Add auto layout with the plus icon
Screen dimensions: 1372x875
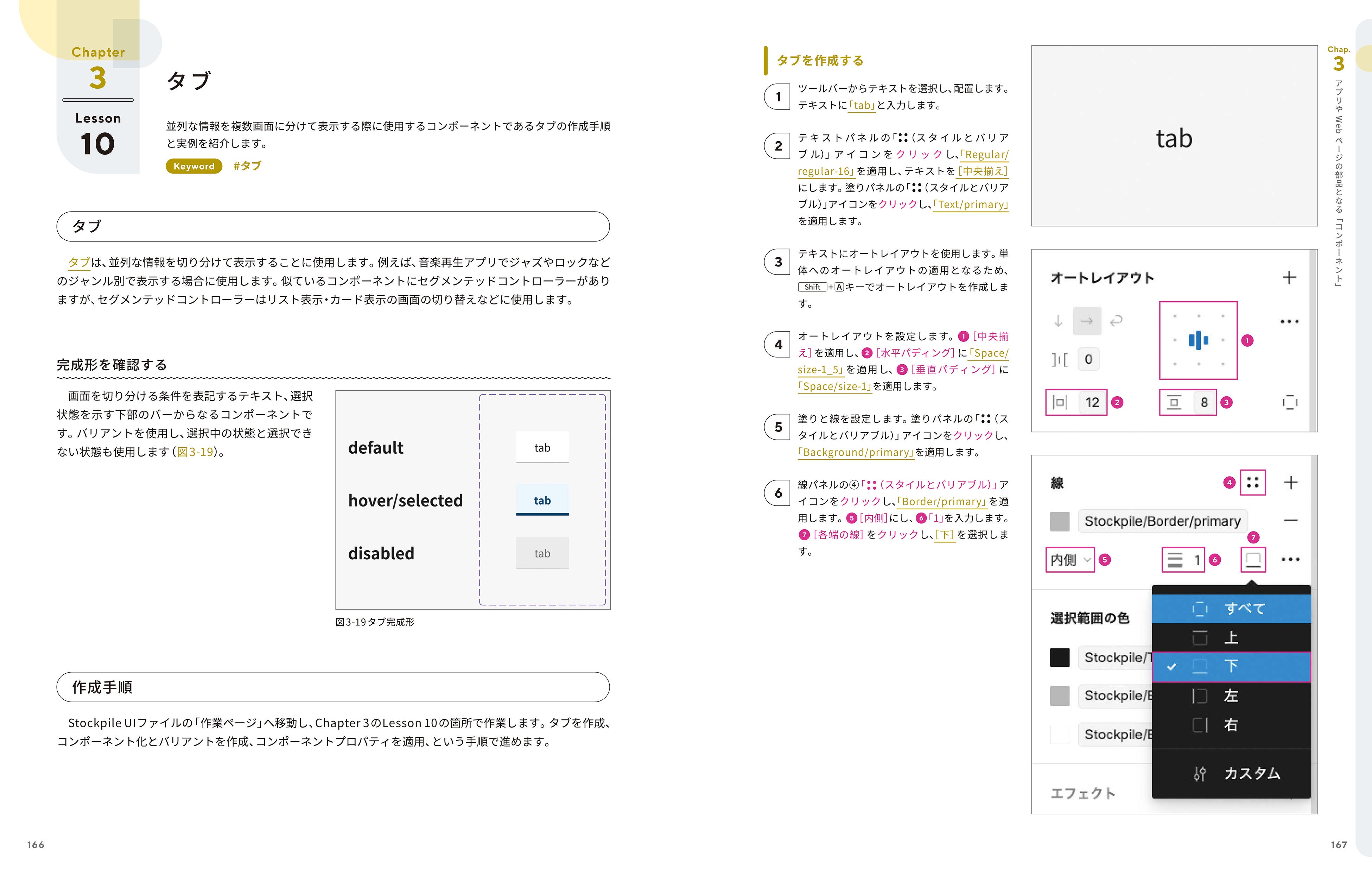pyautogui.click(x=1290, y=277)
